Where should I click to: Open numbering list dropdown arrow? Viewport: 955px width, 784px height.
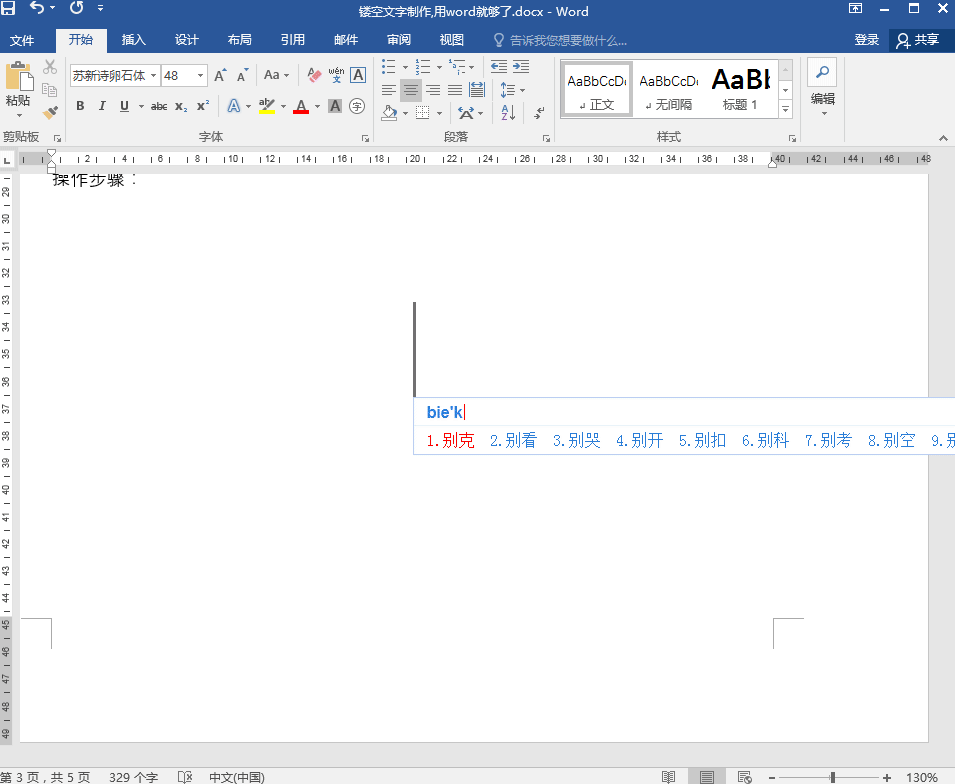(439, 67)
